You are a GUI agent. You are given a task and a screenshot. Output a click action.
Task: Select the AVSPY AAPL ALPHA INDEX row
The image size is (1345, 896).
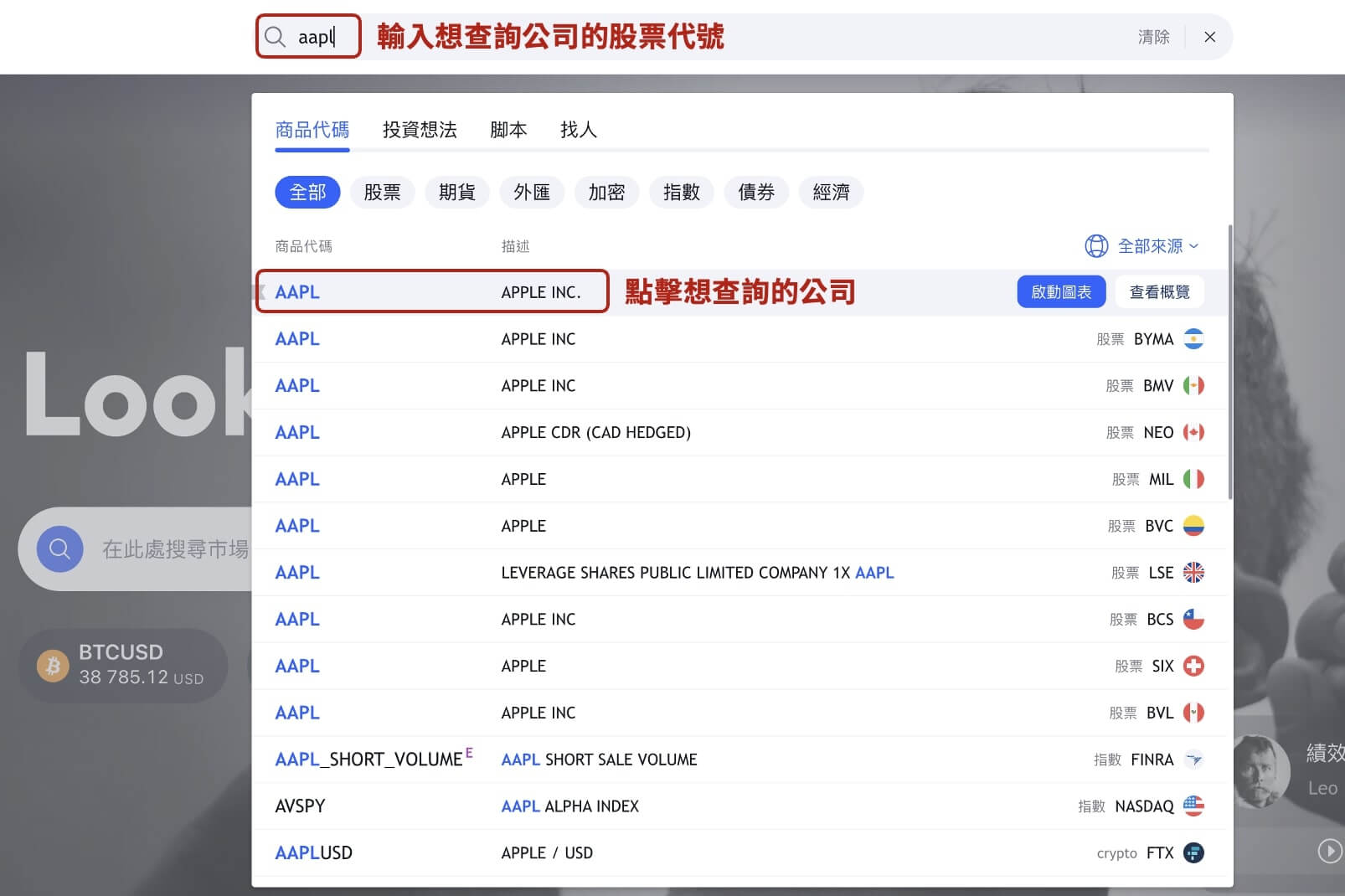[x=739, y=806]
